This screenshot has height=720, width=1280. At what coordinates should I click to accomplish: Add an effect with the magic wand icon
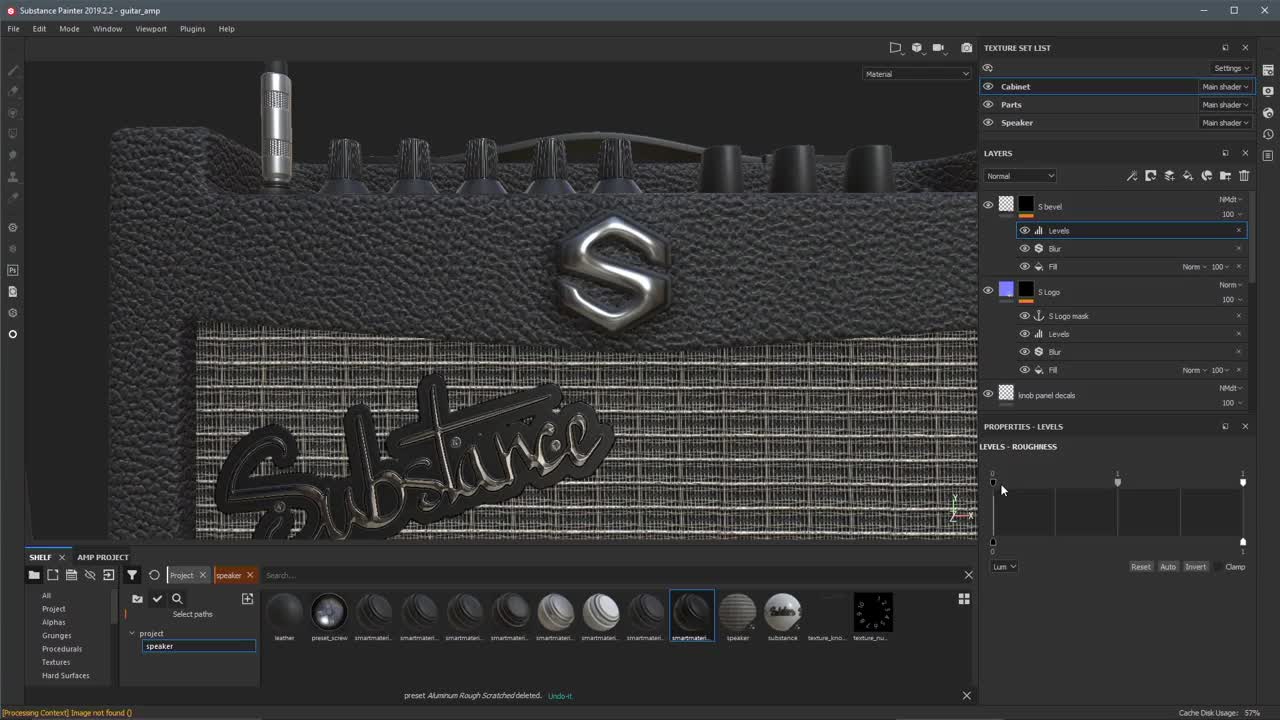click(x=1132, y=176)
